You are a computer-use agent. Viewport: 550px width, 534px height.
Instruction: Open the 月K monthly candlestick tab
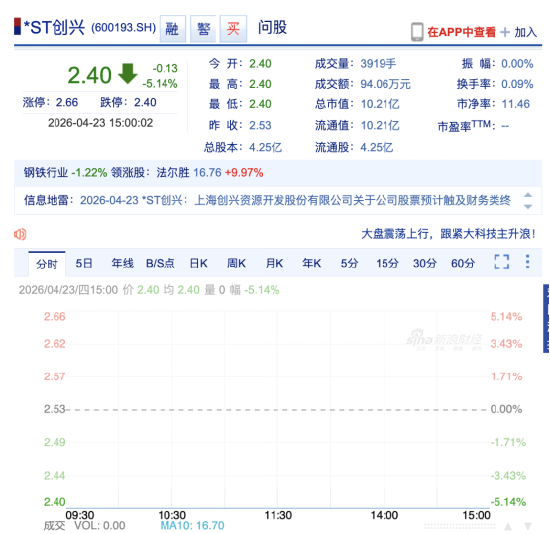274,263
